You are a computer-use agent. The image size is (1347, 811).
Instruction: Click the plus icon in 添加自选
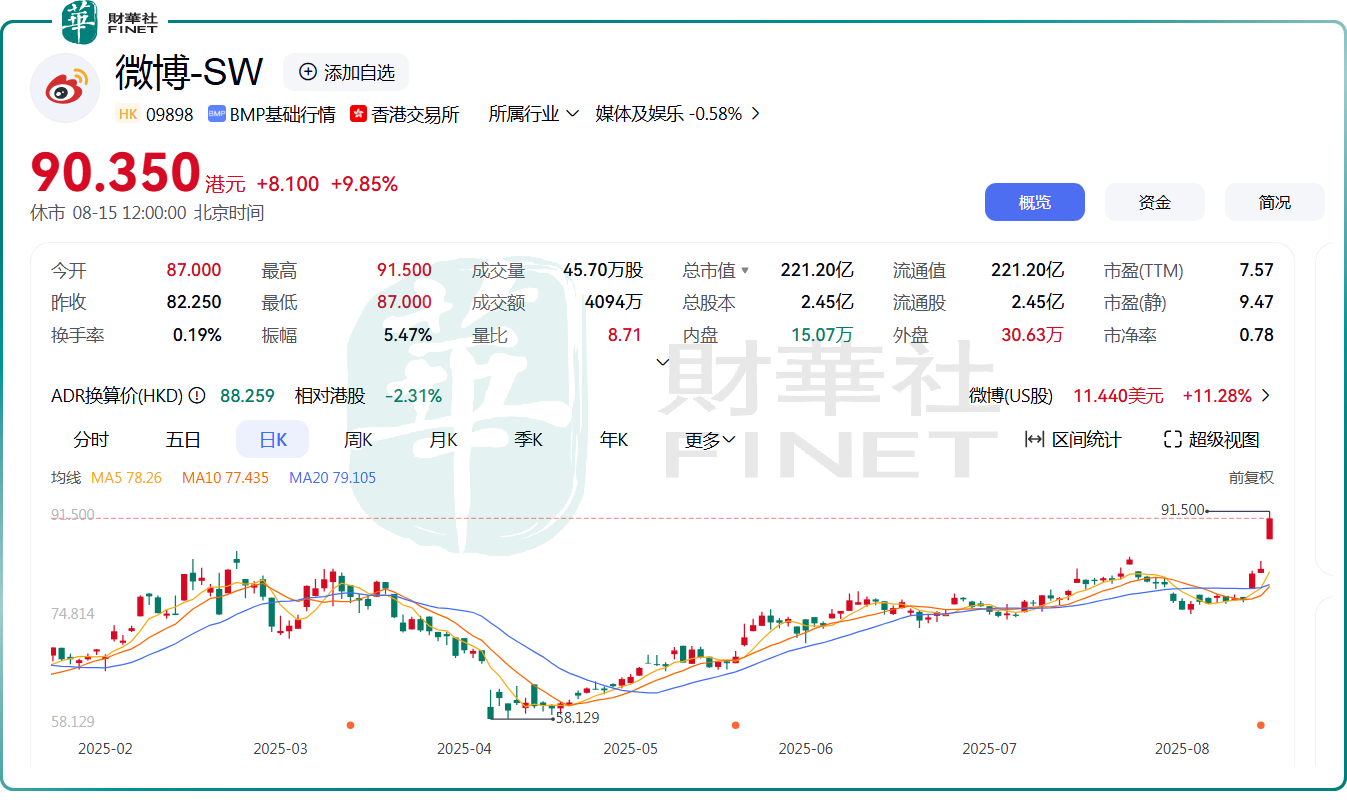[308, 72]
